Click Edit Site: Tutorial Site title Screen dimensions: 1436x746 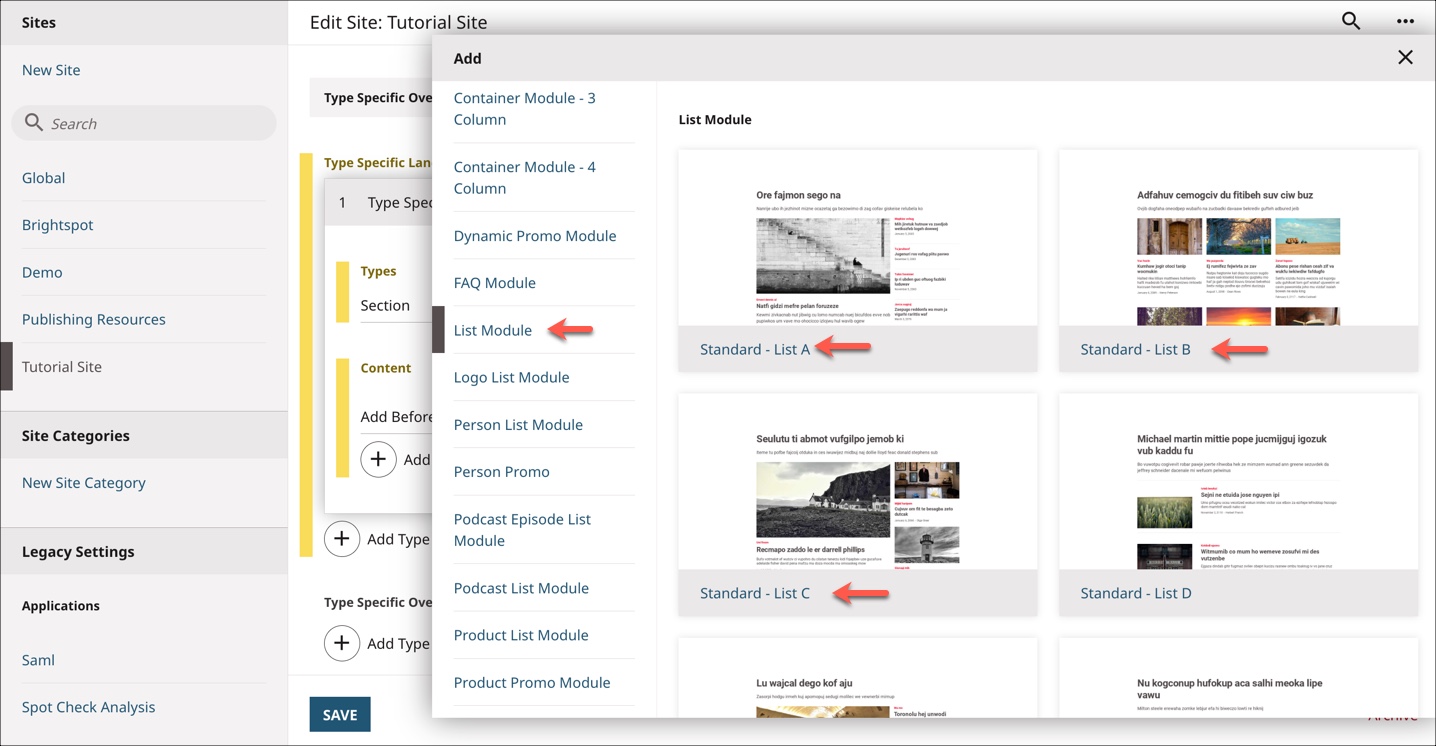coord(398,22)
